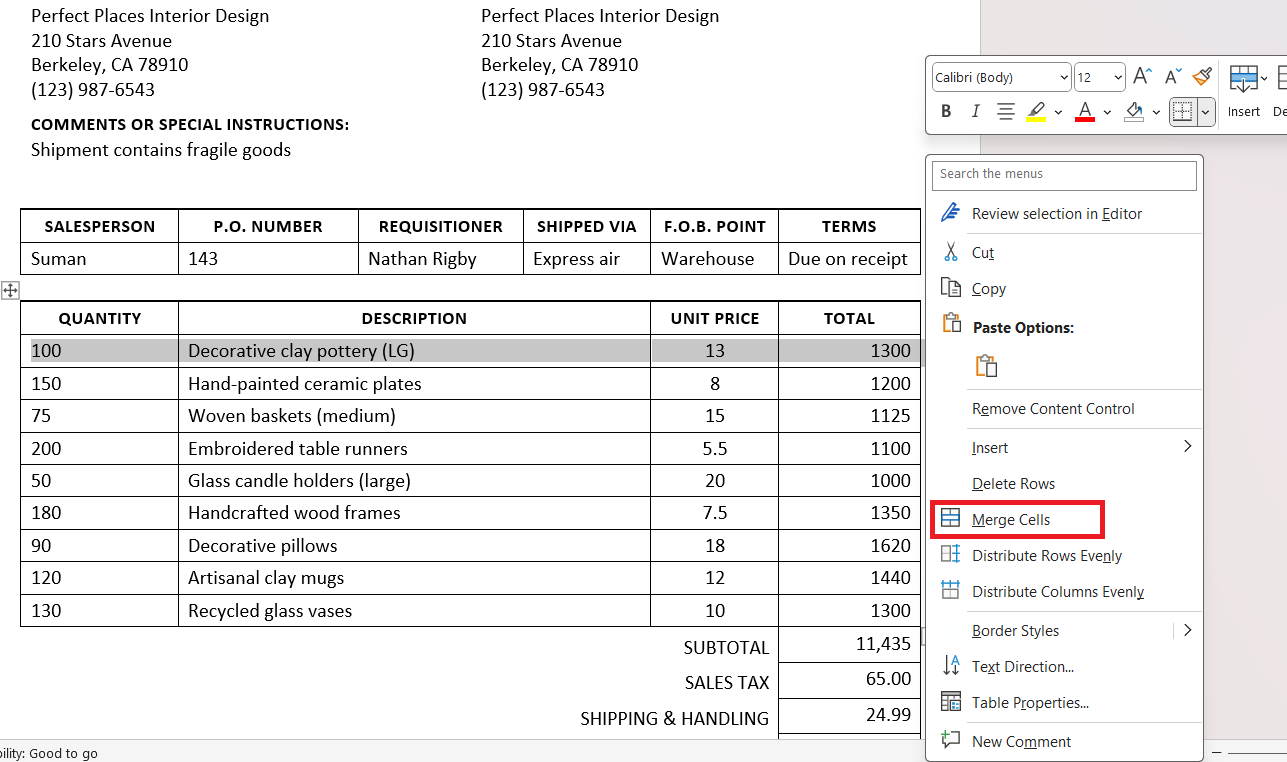The width and height of the screenshot is (1287, 762).
Task: Click the Shading paint bucket icon
Action: coord(1134,111)
